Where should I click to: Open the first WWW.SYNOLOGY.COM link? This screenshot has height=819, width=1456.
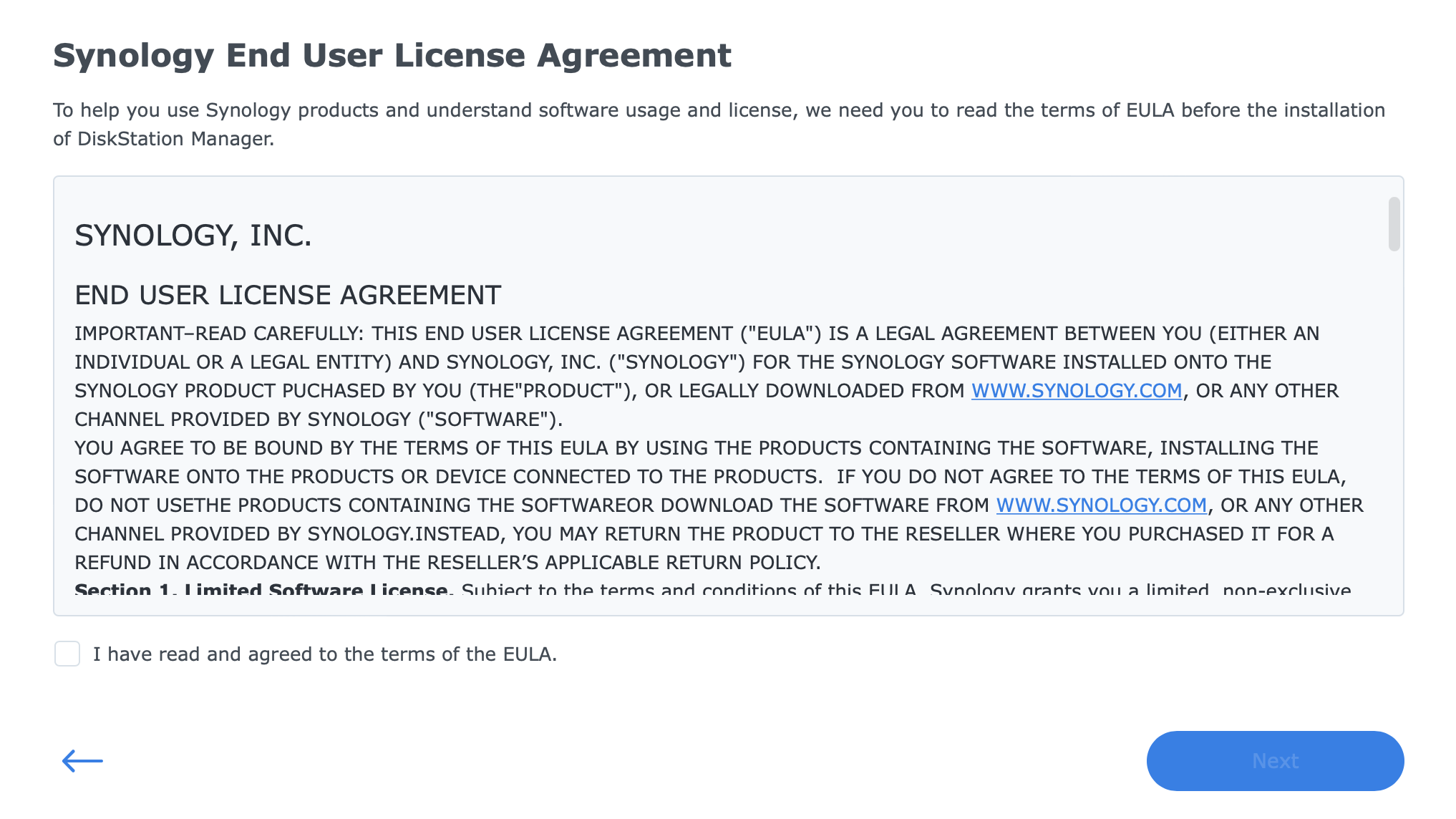[x=1076, y=391]
